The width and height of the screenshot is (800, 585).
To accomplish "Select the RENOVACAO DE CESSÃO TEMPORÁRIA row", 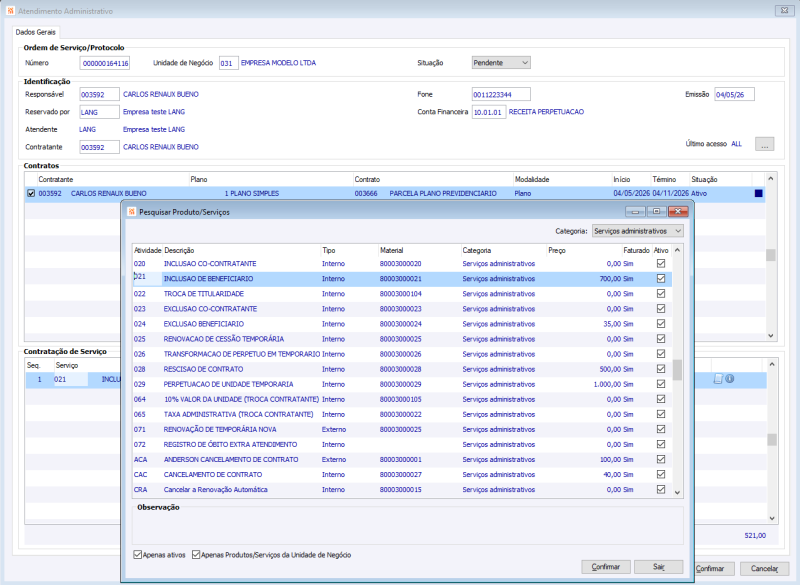I will coord(402,339).
